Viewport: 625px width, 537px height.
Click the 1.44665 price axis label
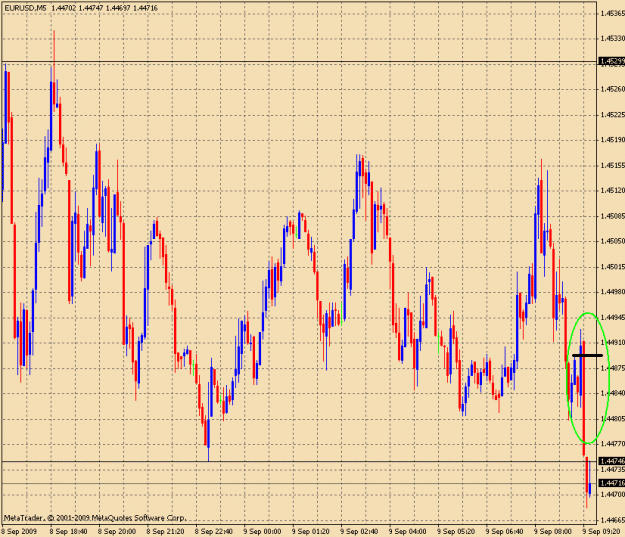coord(613,521)
